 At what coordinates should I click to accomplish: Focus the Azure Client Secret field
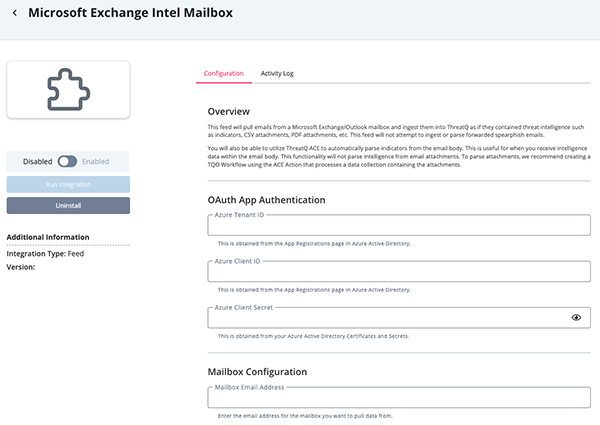pyautogui.click(x=399, y=318)
